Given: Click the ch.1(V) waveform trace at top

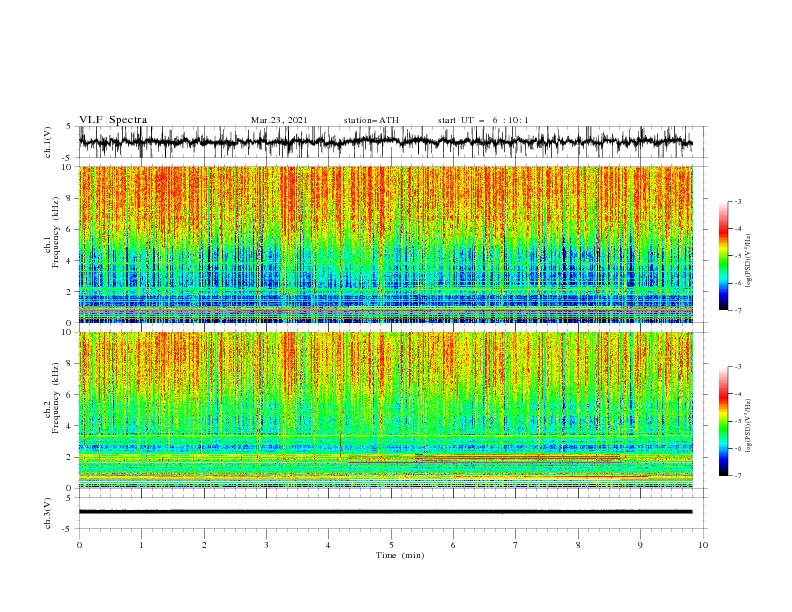Looking at the screenshot, I should click(x=386, y=142).
